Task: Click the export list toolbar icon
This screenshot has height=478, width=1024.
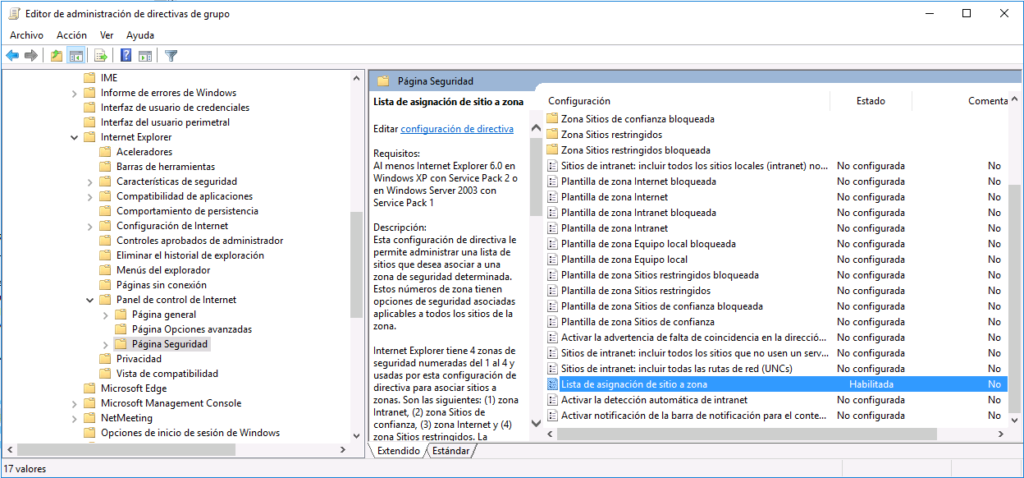Action: tap(101, 55)
